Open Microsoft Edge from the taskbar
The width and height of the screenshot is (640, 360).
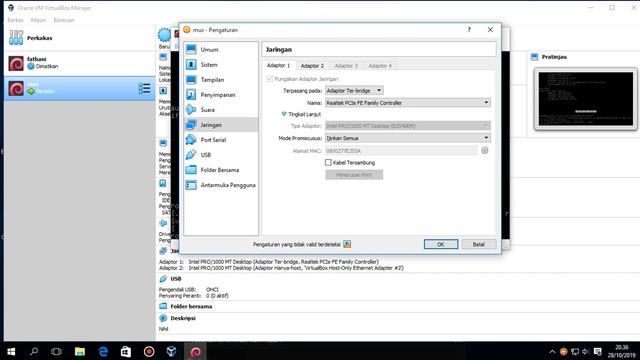[103, 351]
